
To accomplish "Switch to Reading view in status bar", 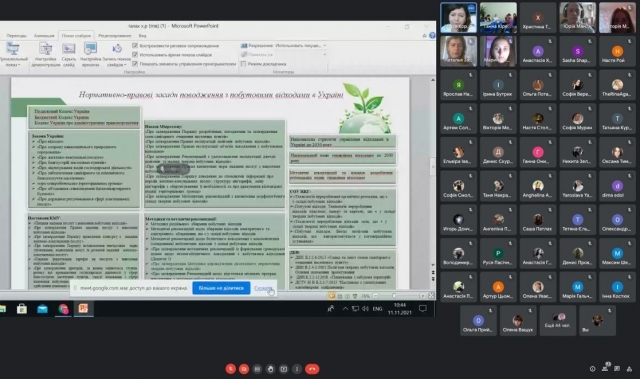I will point(347,295).
